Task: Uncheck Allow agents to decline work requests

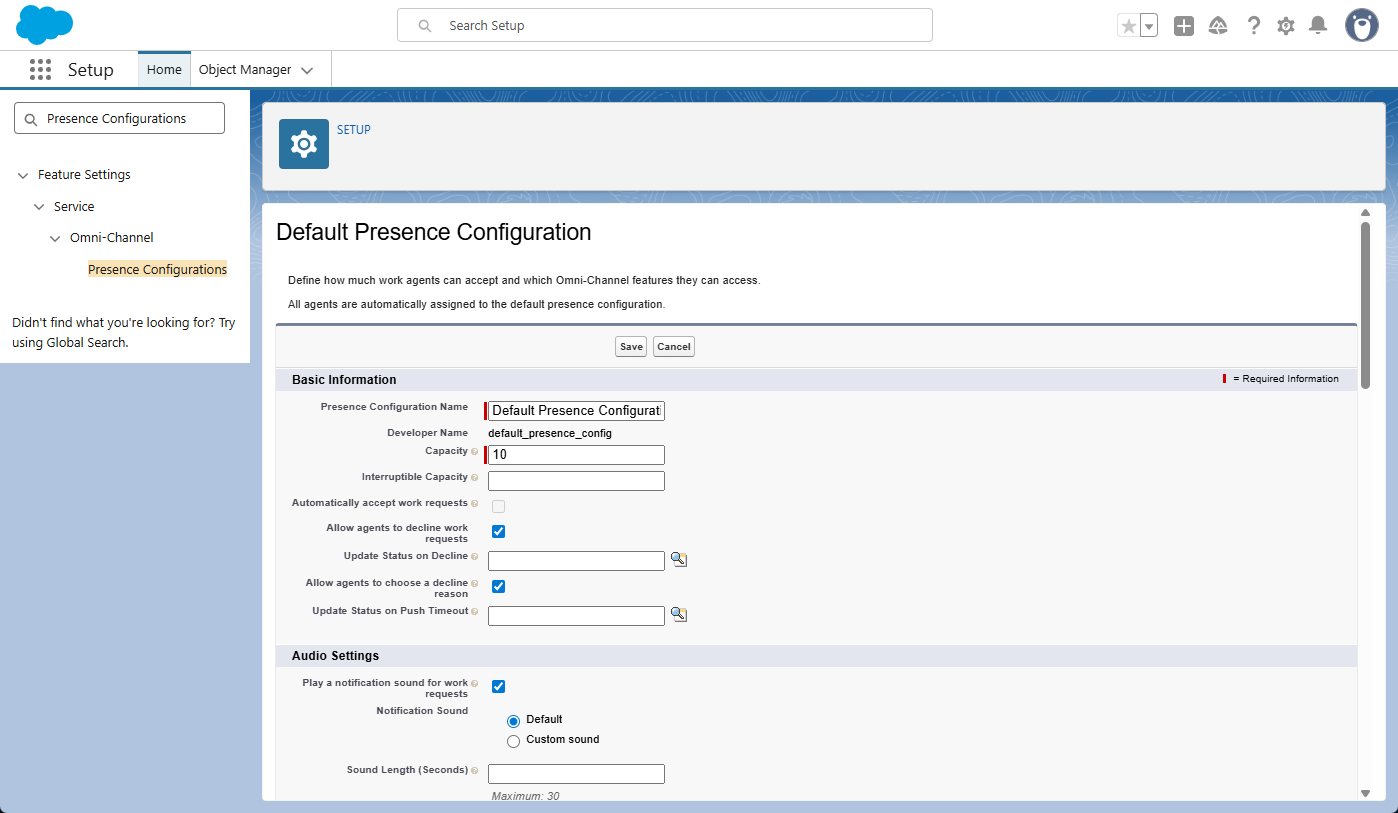Action: [x=498, y=531]
